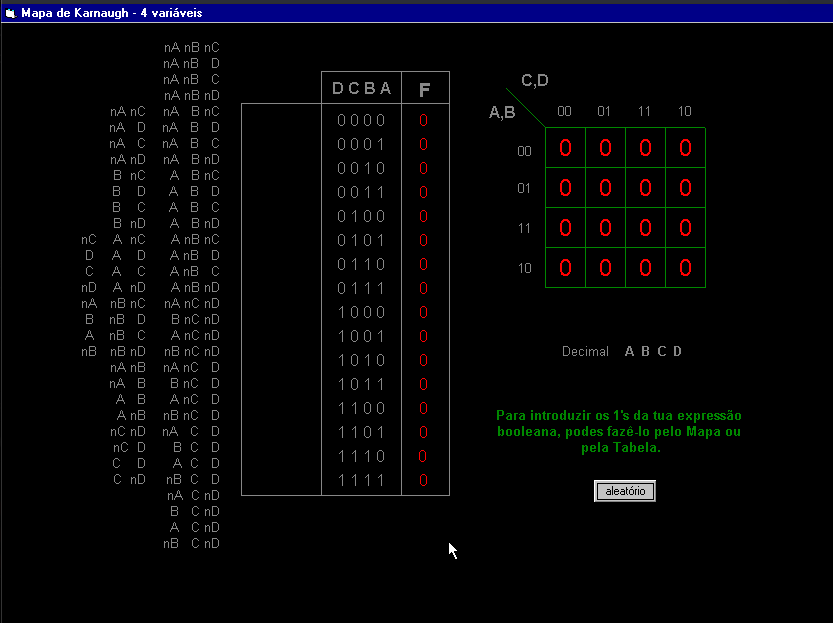Toggle map cell at AB=10, CD=10
This screenshot has height=623, width=833.
click(685, 268)
